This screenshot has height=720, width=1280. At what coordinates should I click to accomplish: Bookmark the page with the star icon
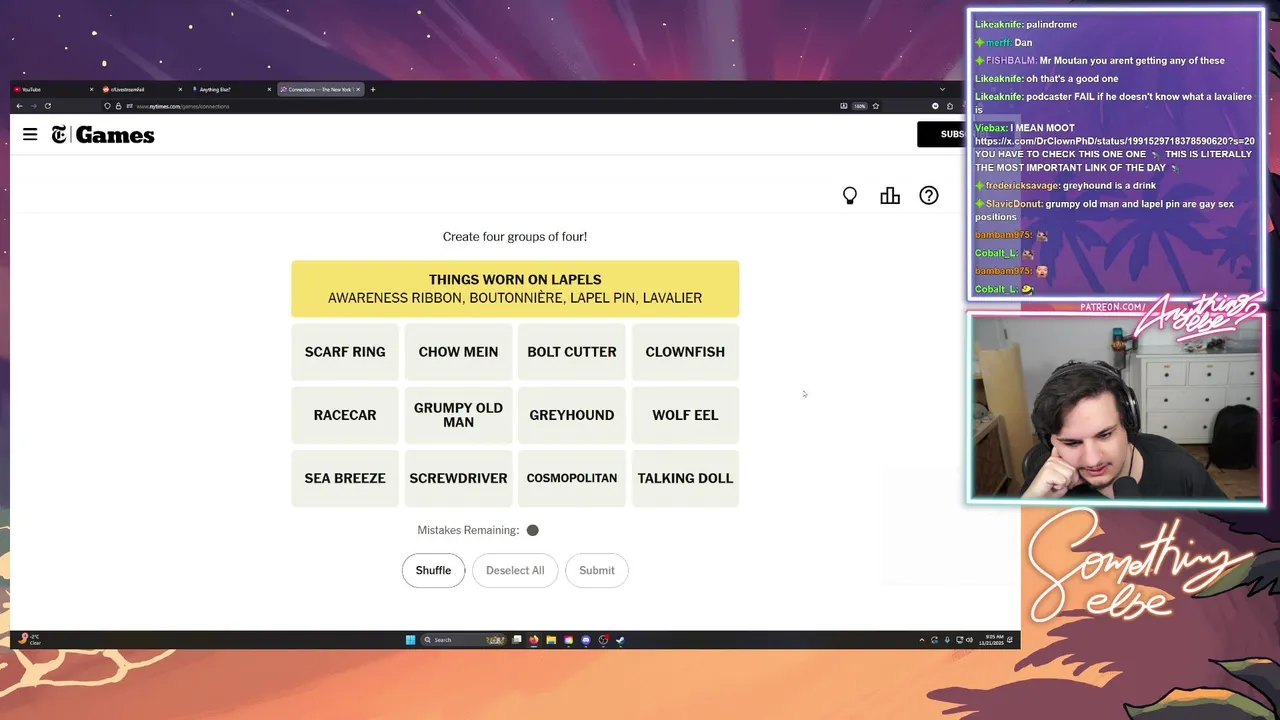pyautogui.click(x=876, y=106)
